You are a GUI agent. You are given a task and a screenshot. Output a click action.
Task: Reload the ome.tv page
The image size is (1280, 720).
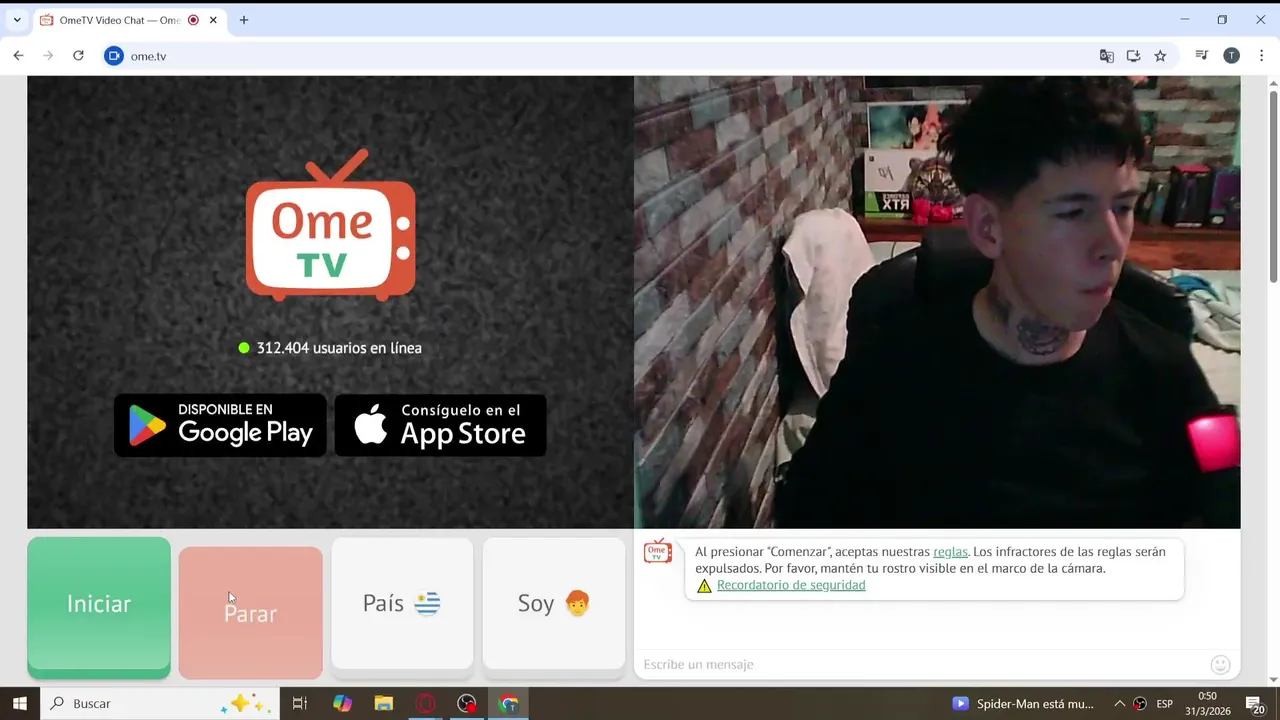pos(78,56)
